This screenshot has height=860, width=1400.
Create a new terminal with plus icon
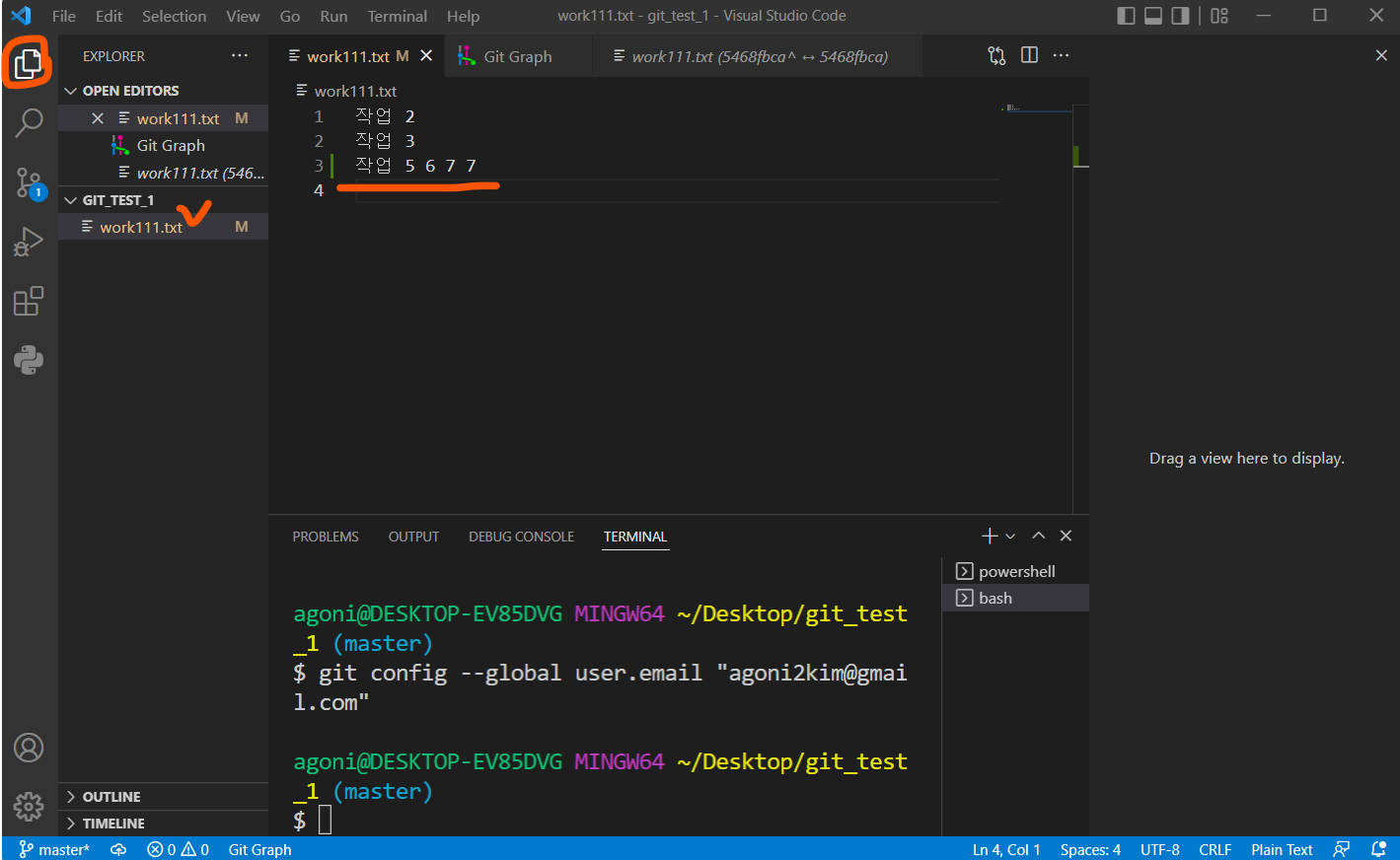(990, 536)
